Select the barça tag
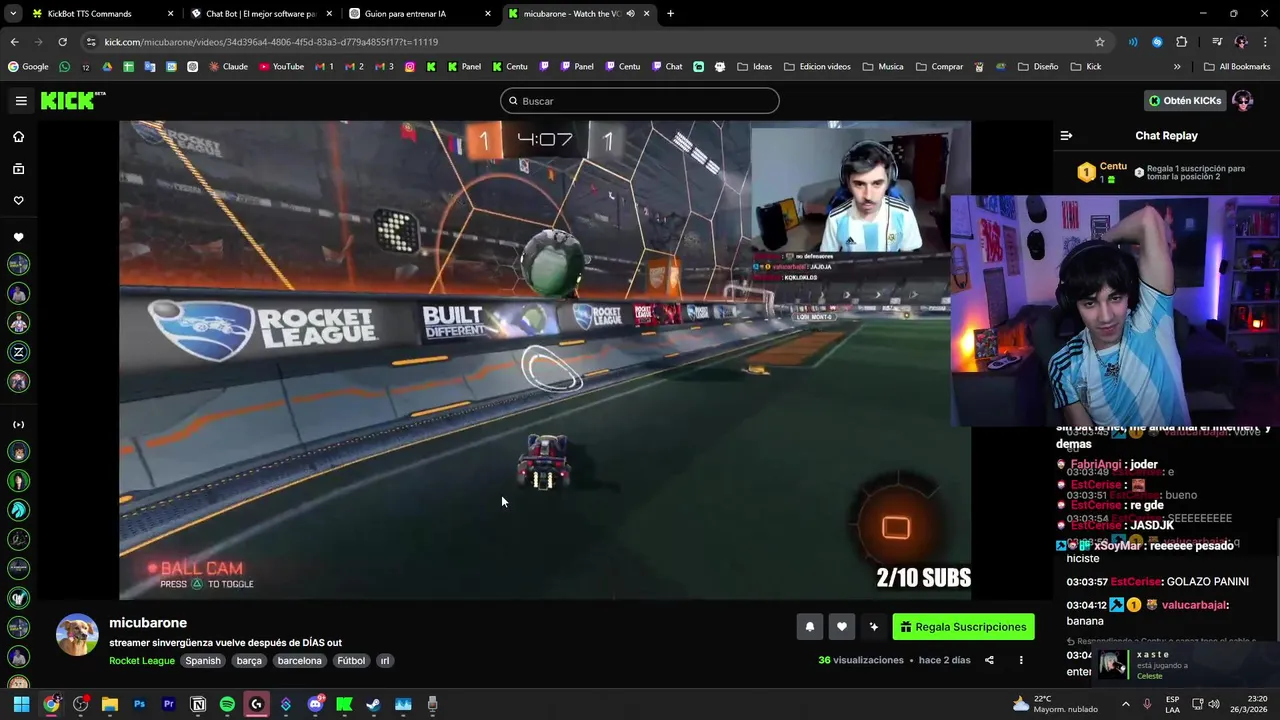The height and width of the screenshot is (720, 1280). click(249, 661)
